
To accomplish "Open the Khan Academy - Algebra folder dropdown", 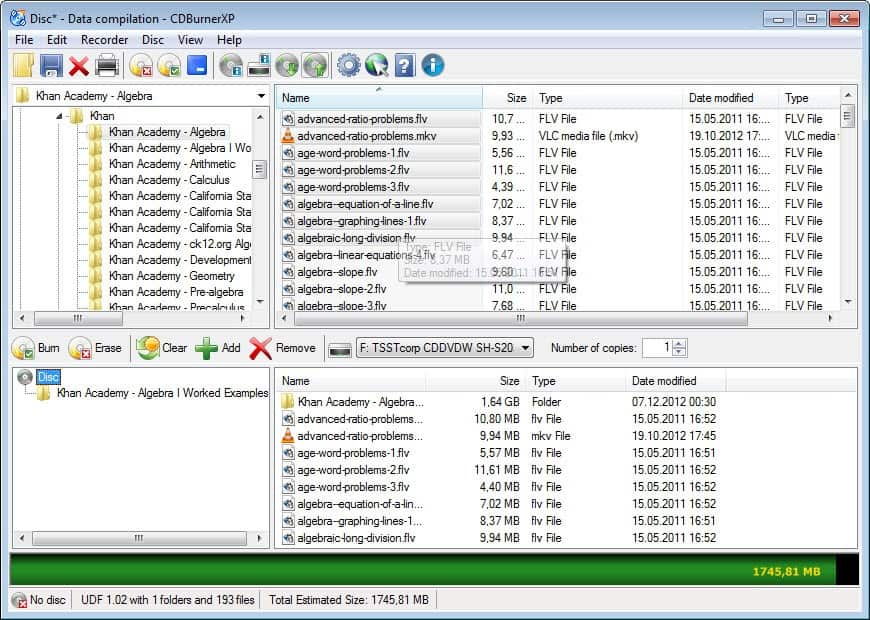I will point(261,96).
